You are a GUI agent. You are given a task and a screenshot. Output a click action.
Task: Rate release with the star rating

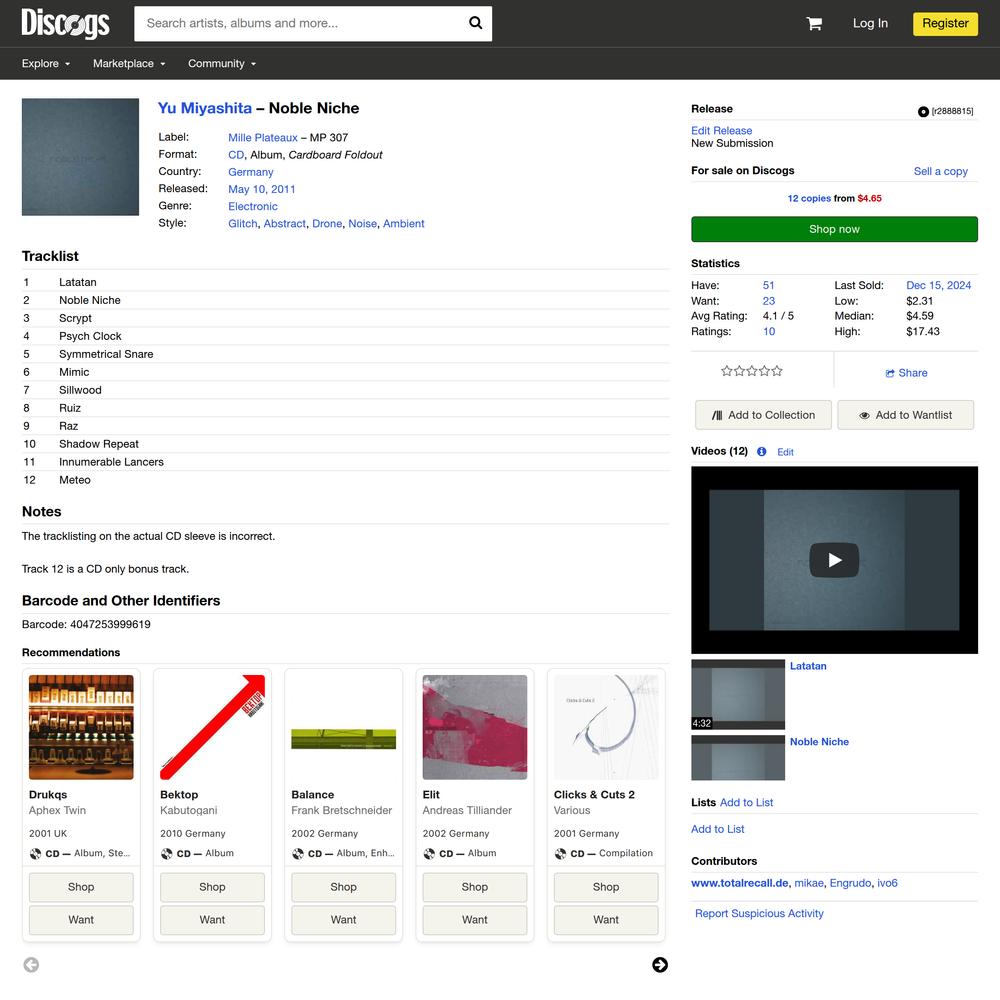tap(752, 371)
